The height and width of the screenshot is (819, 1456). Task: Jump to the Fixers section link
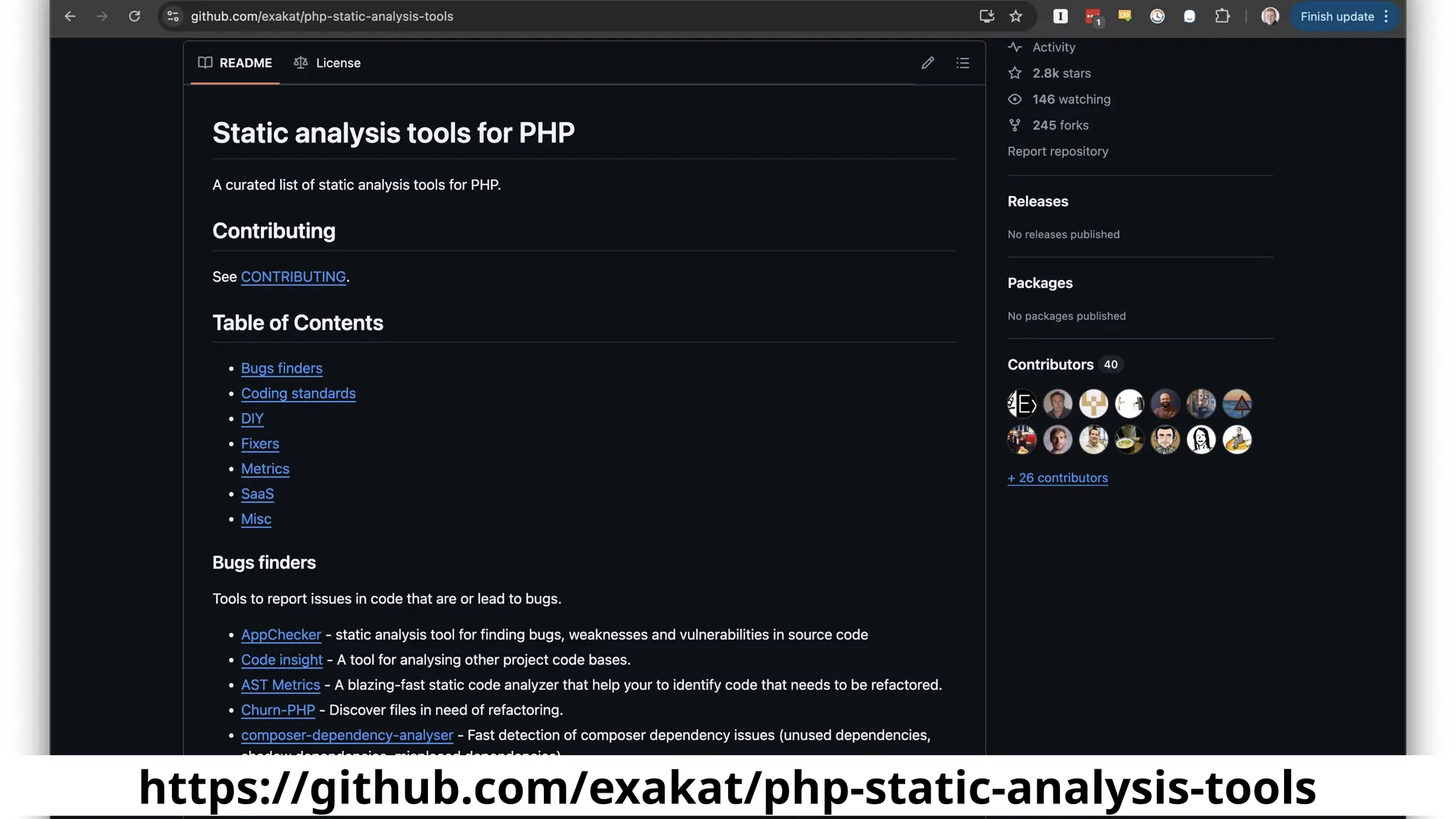pos(259,444)
